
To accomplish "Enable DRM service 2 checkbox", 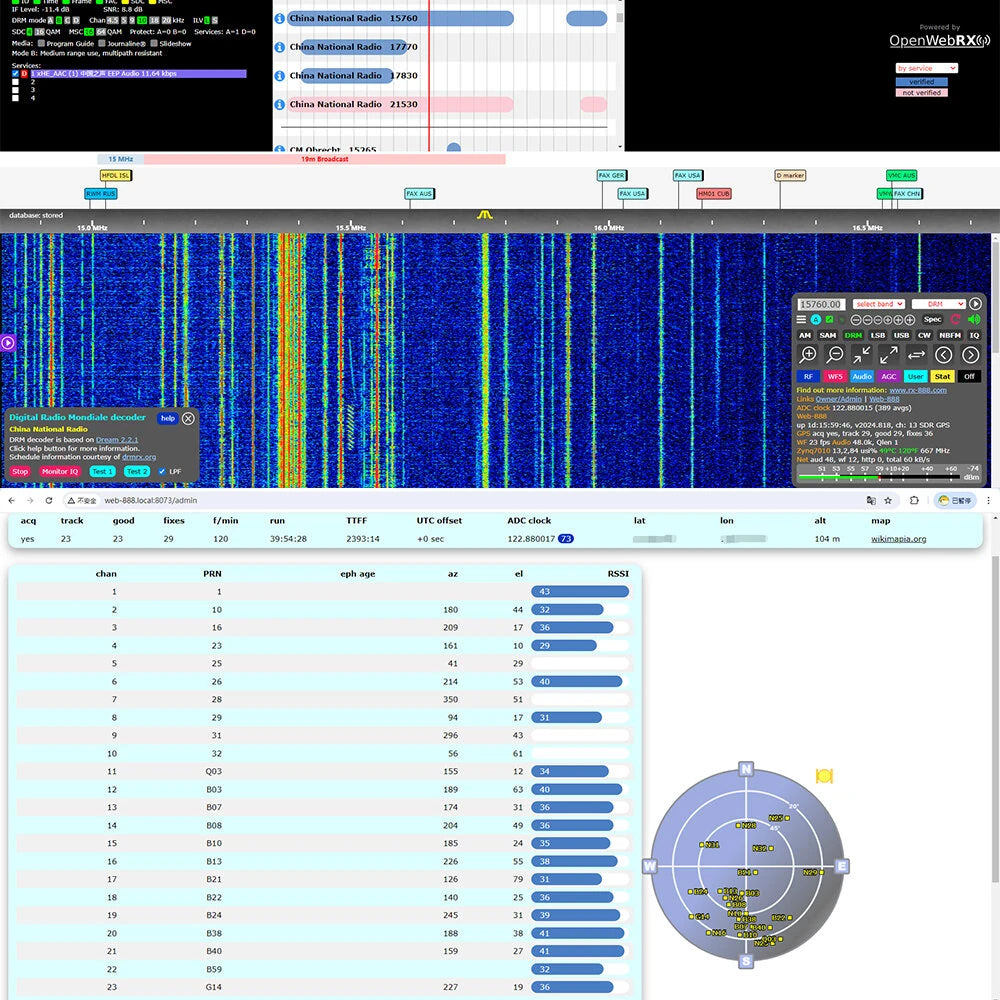I will pyautogui.click(x=15, y=82).
